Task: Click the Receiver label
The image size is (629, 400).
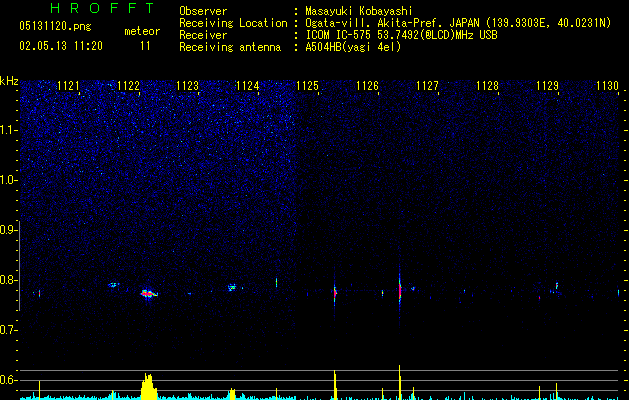Action: coord(203,35)
